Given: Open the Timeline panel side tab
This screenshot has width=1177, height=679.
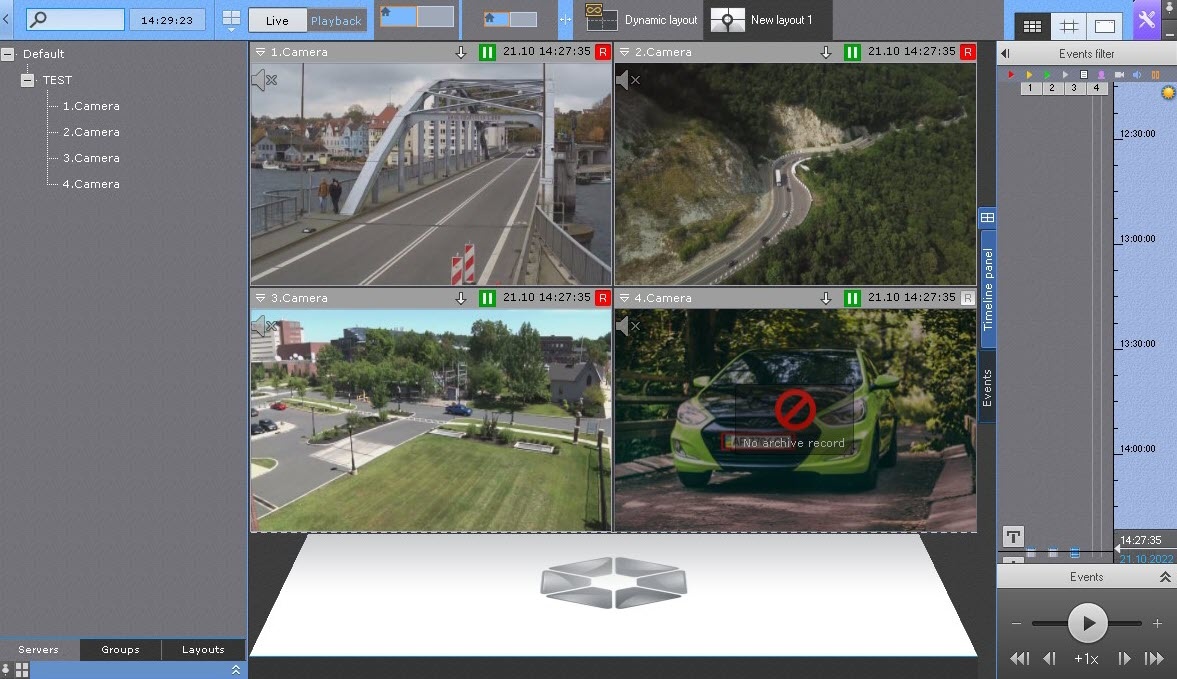Looking at the screenshot, I should pyautogui.click(x=987, y=288).
